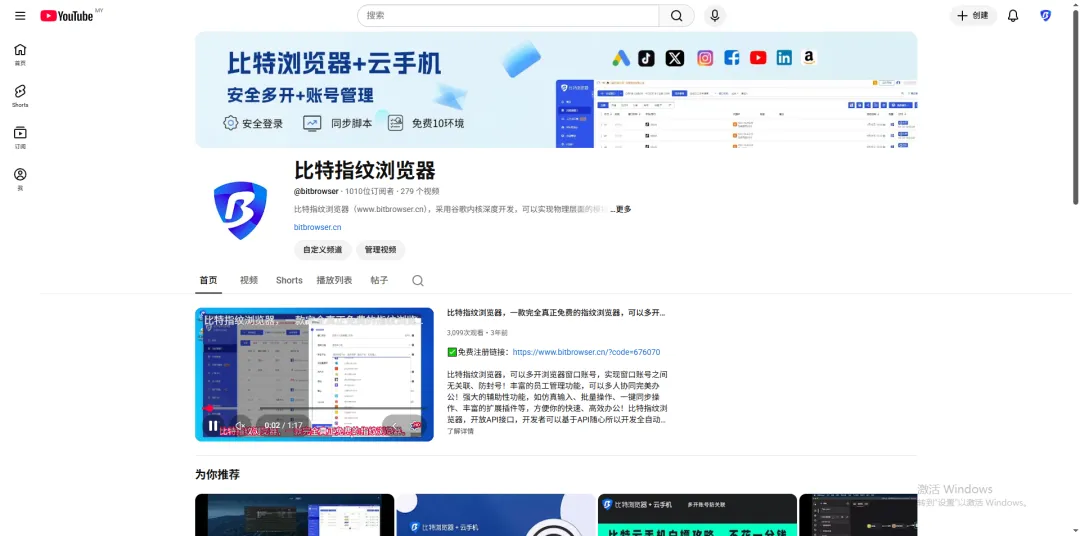The image size is (1080, 536).
Task: Open the You page in sidebar
Action: (x=20, y=179)
